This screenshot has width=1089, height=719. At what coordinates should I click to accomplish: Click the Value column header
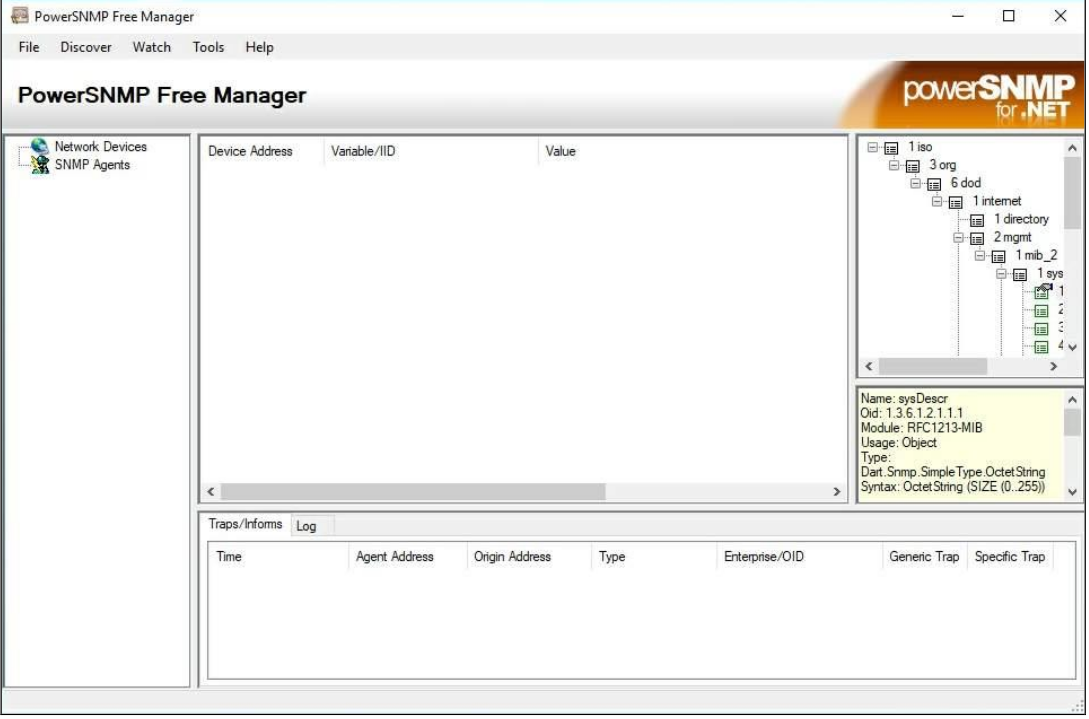click(x=692, y=151)
